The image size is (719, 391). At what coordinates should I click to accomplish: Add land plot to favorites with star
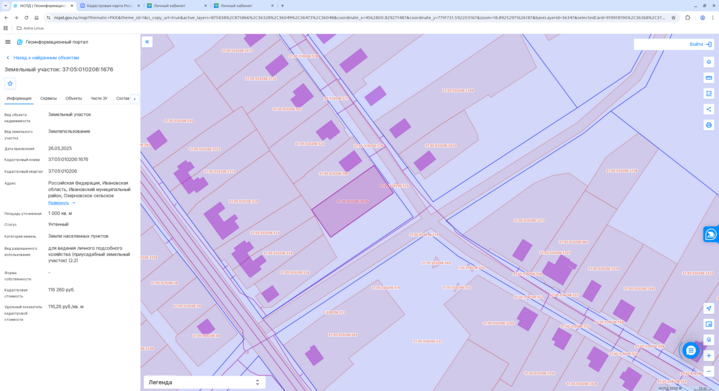pyautogui.click(x=10, y=83)
